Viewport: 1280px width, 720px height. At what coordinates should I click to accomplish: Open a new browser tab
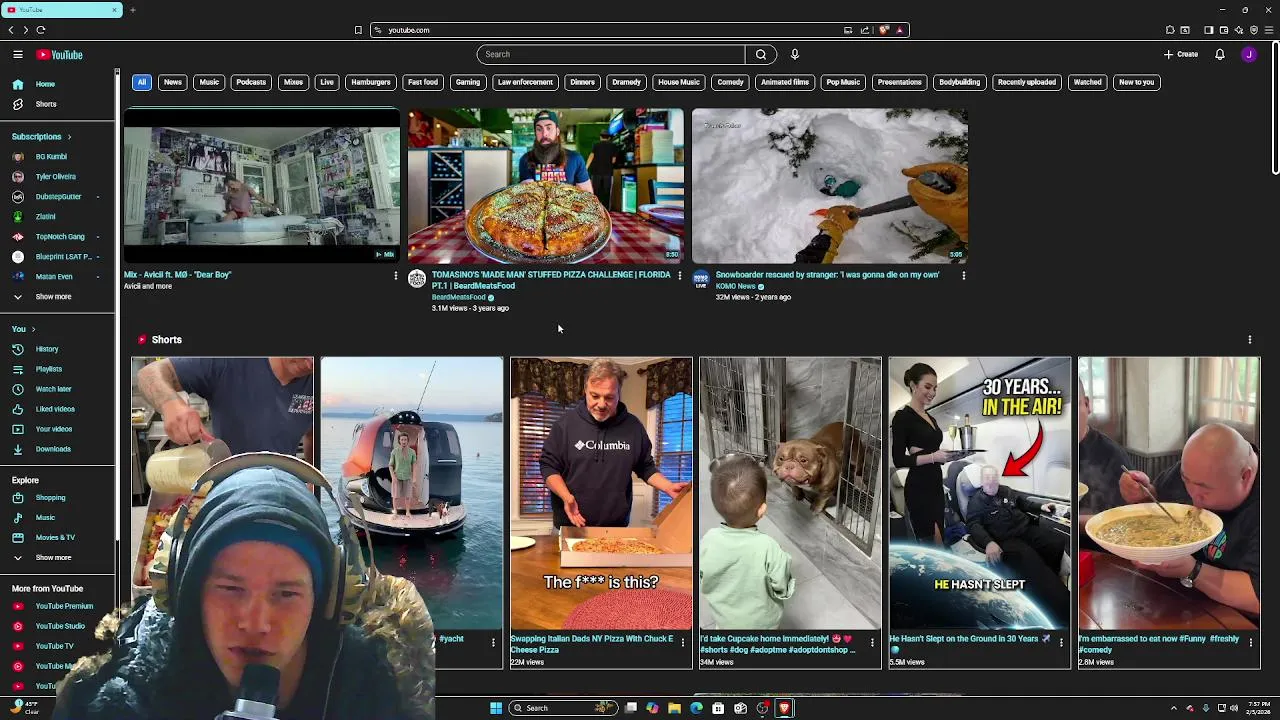(x=132, y=10)
